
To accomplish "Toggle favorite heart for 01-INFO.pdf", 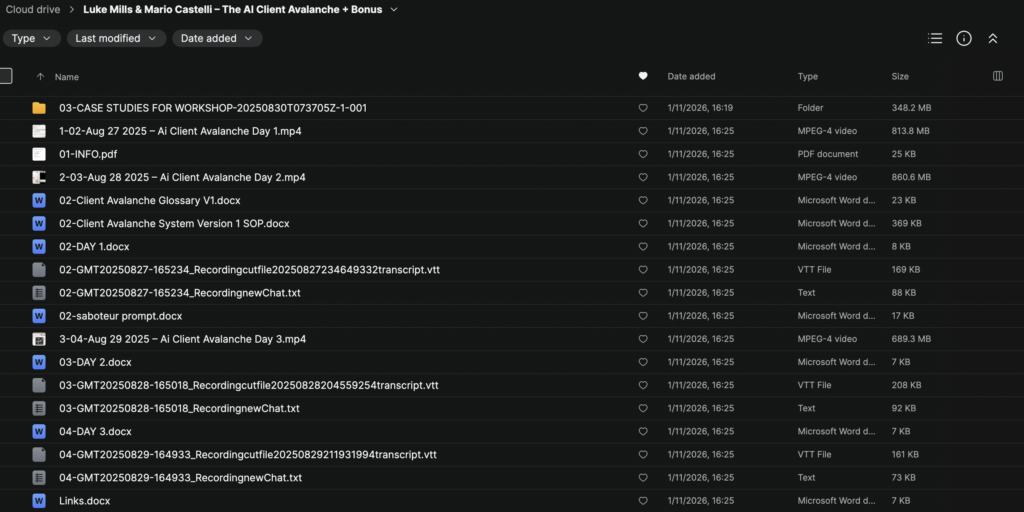I will [x=643, y=154].
